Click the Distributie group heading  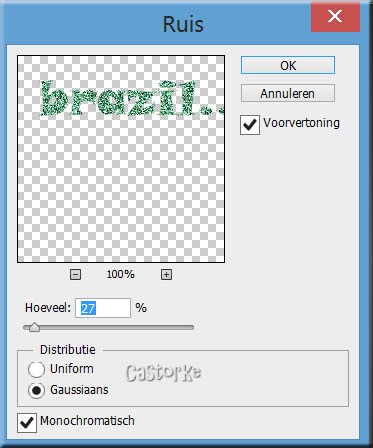click(68, 349)
